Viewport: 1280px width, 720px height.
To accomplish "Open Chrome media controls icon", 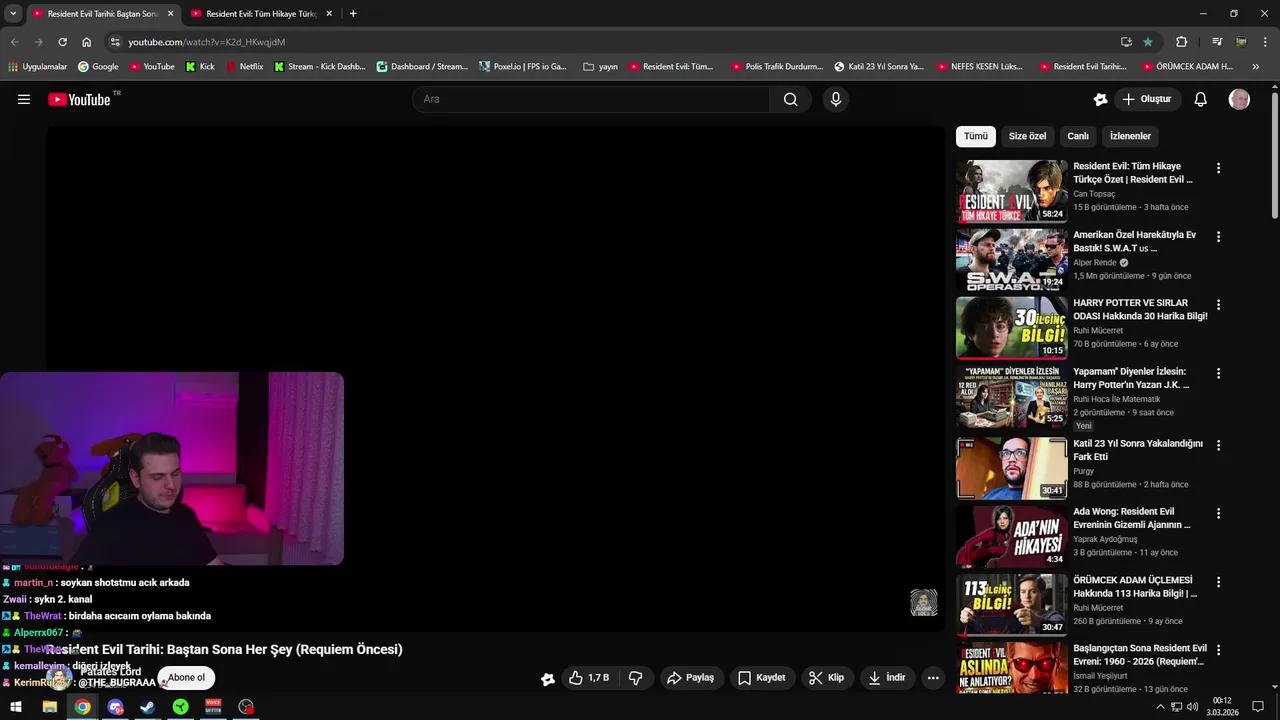I will click(1217, 42).
